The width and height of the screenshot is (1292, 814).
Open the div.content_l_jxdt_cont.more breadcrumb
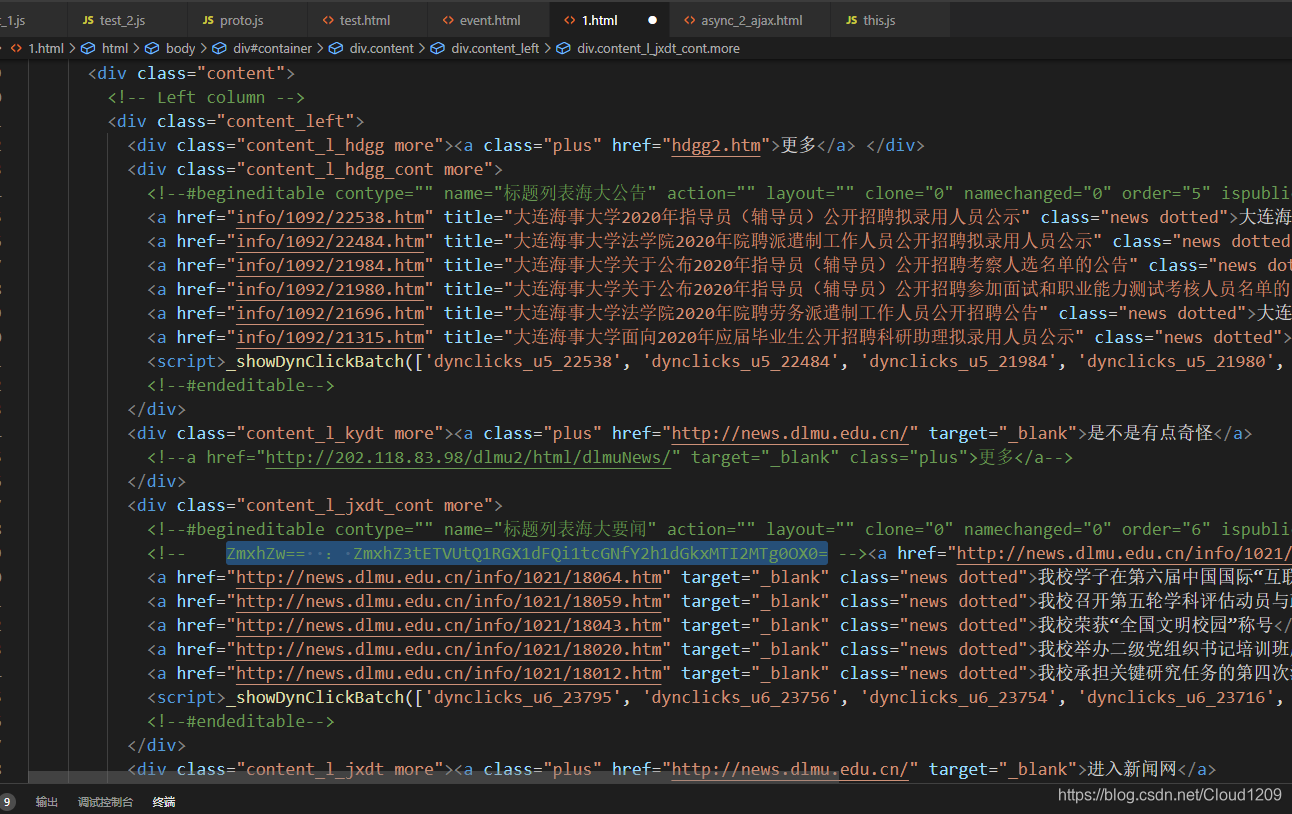pos(658,48)
